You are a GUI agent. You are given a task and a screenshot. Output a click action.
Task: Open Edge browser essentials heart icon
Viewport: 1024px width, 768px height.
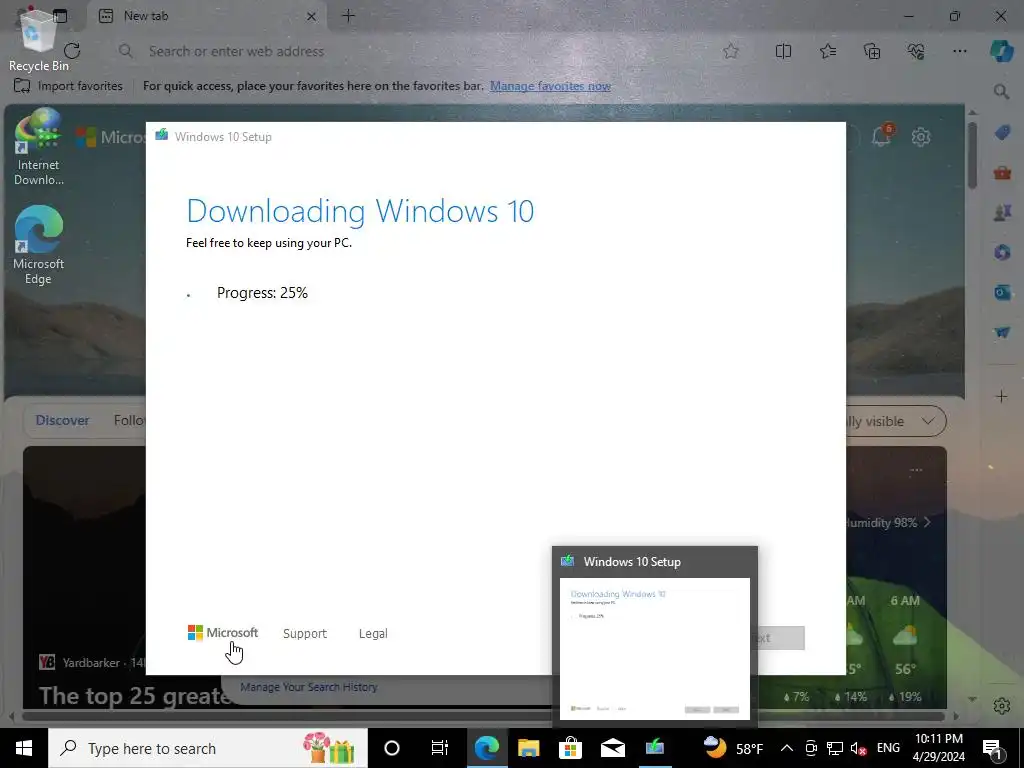916,51
